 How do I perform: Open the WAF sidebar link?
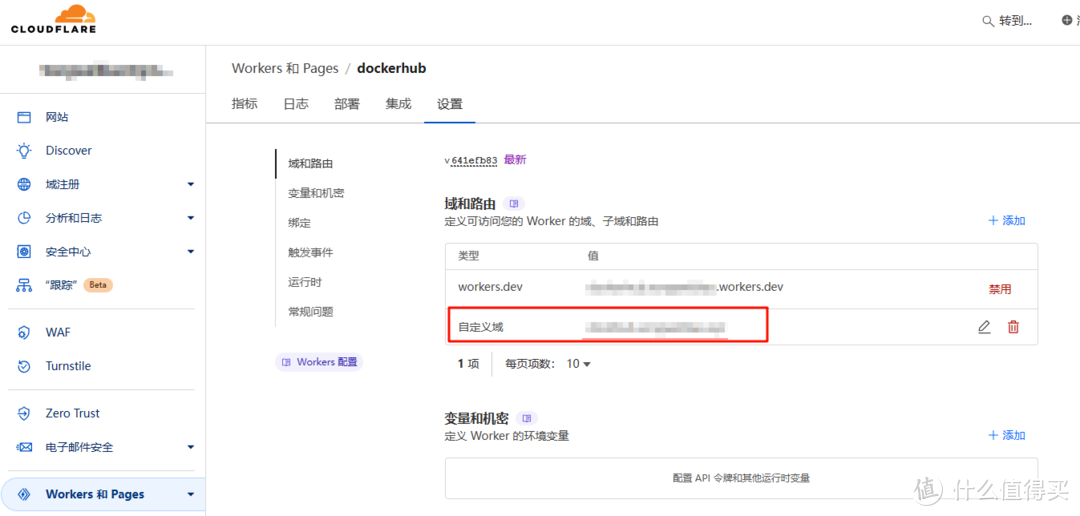[x=59, y=333]
